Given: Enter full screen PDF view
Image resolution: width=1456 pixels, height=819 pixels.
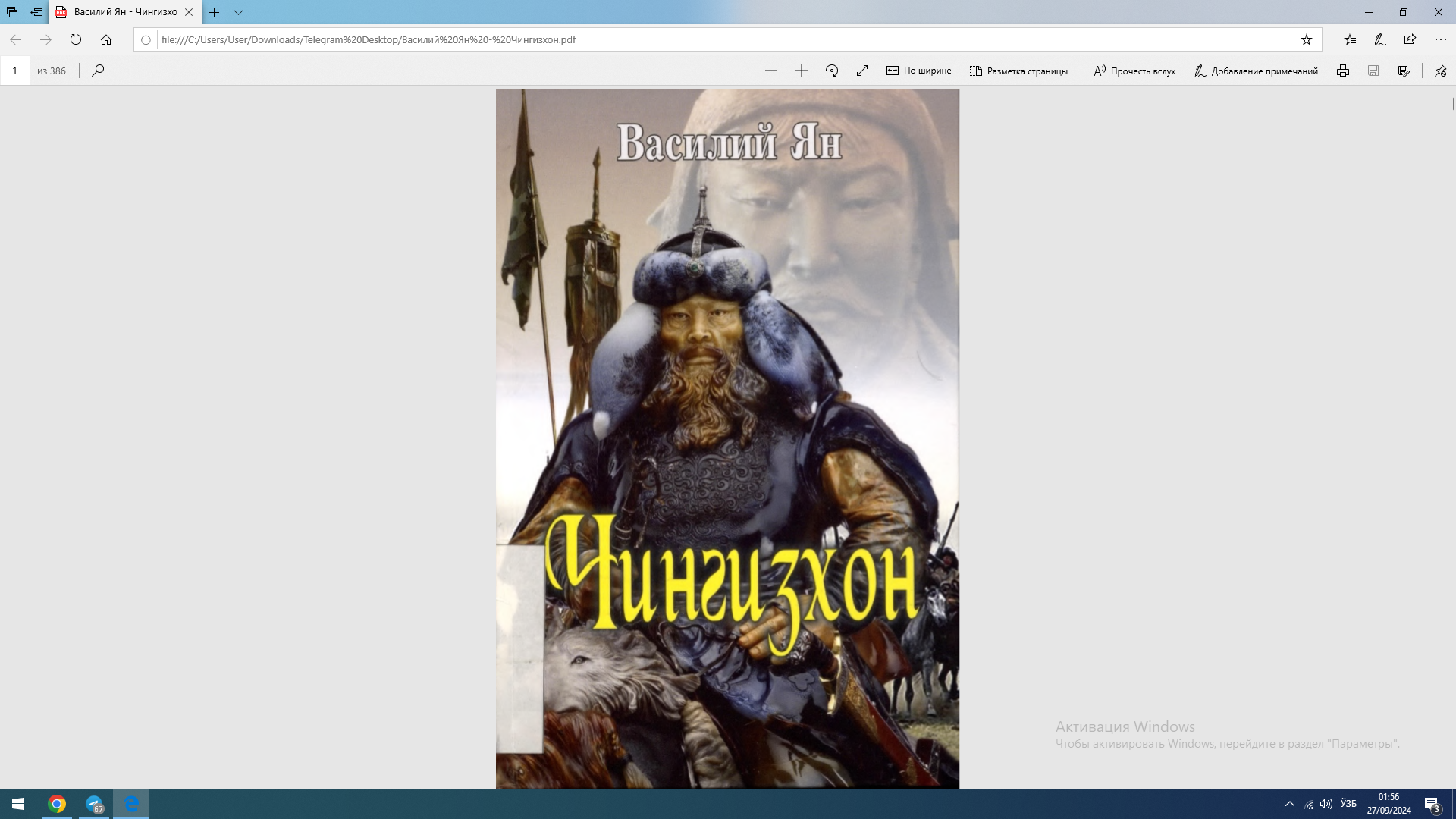Looking at the screenshot, I should click(862, 71).
